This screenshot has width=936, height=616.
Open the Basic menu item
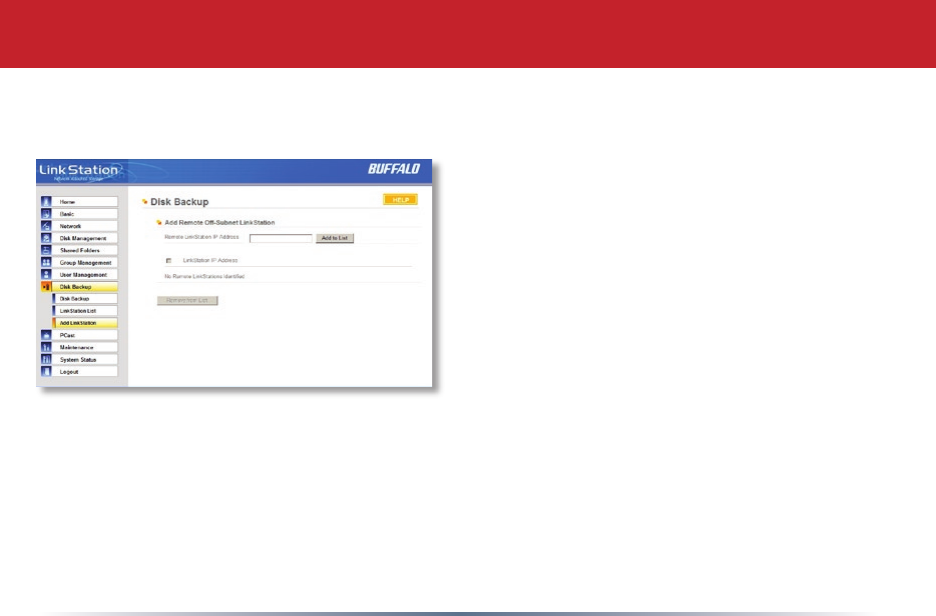click(85, 214)
